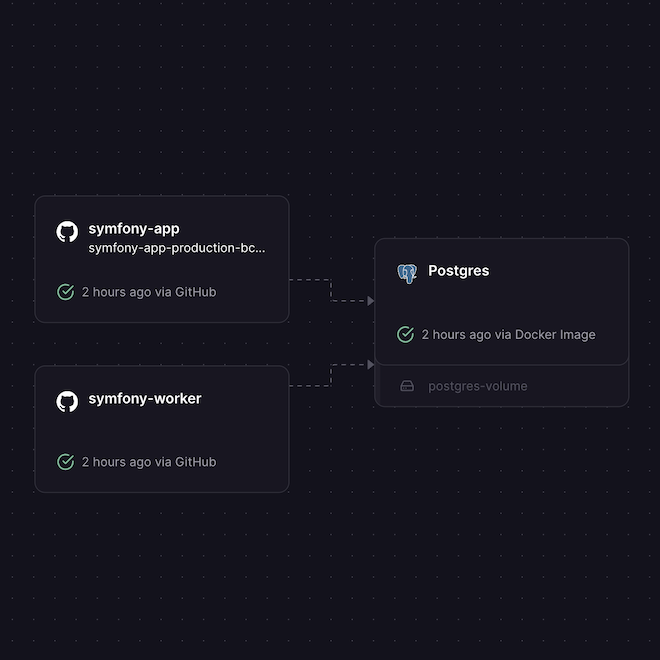Image resolution: width=660 pixels, height=660 pixels.
Task: Click the upper arrowhead pointing into Postgres
Action: tap(370, 300)
